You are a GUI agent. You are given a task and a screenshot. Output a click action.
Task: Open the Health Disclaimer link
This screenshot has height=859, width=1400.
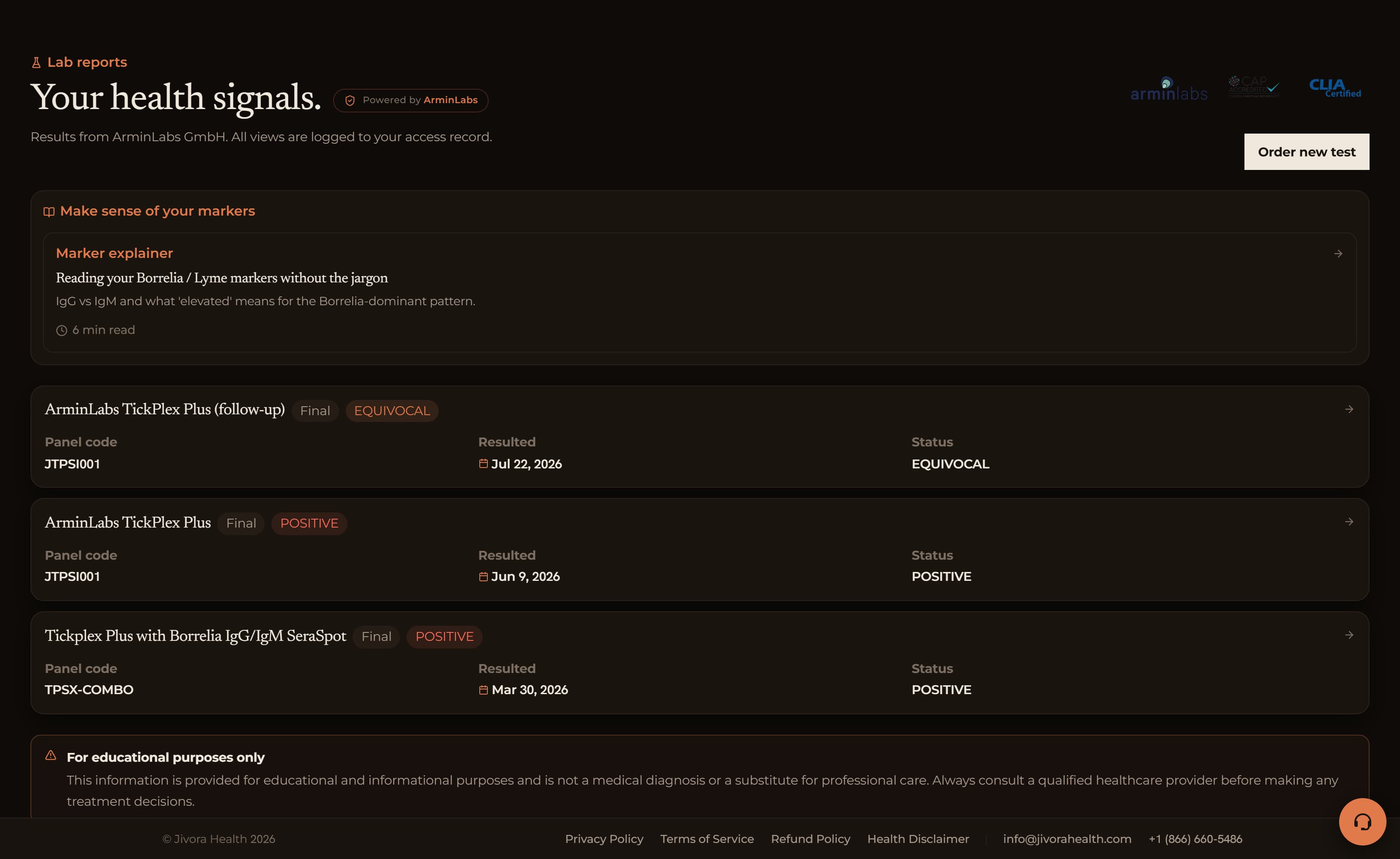(x=918, y=839)
